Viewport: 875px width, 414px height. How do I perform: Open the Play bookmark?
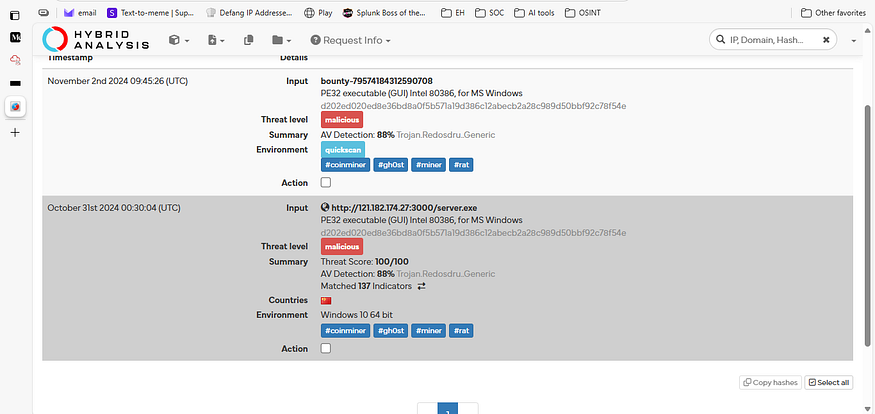(x=318, y=12)
